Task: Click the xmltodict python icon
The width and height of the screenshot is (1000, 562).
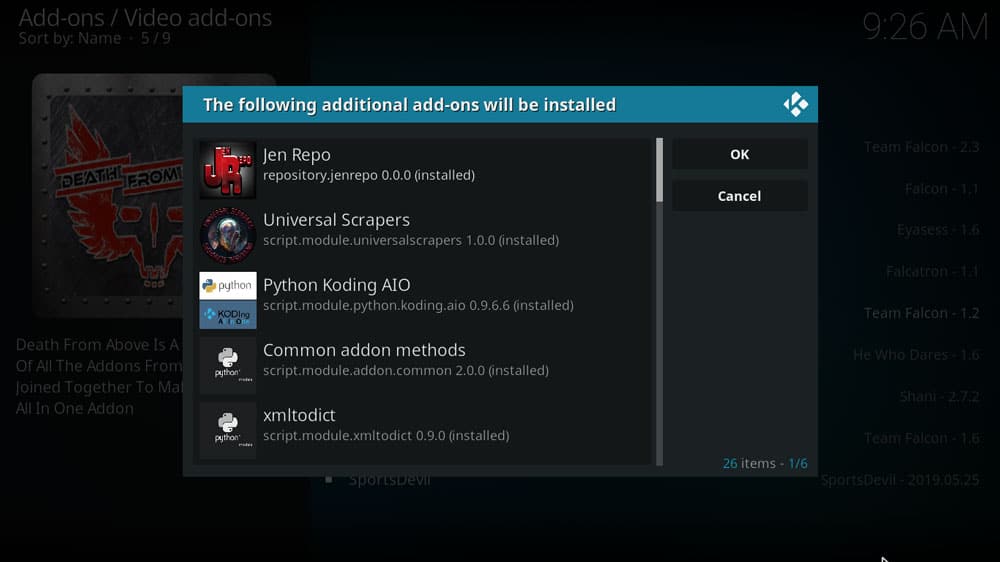Action: click(228, 431)
